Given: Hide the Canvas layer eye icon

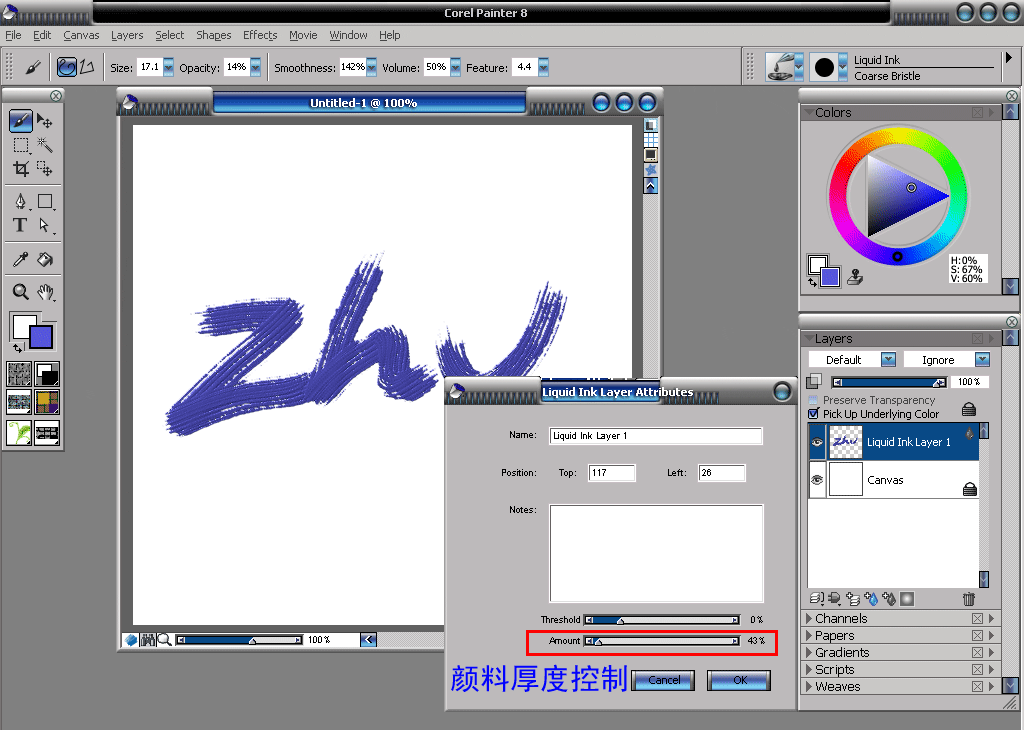Looking at the screenshot, I should [817, 480].
